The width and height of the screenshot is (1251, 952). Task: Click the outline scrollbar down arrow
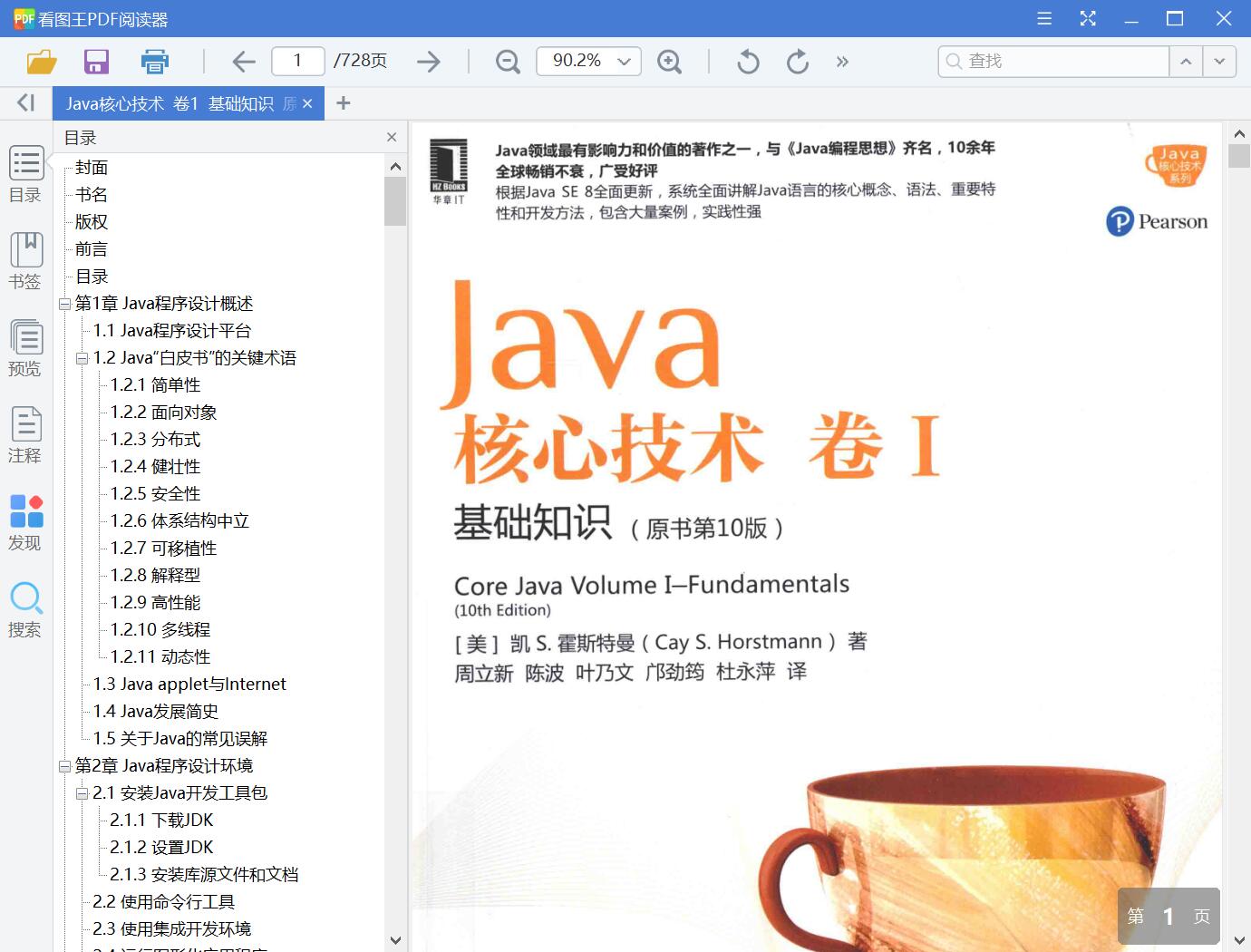click(x=394, y=941)
